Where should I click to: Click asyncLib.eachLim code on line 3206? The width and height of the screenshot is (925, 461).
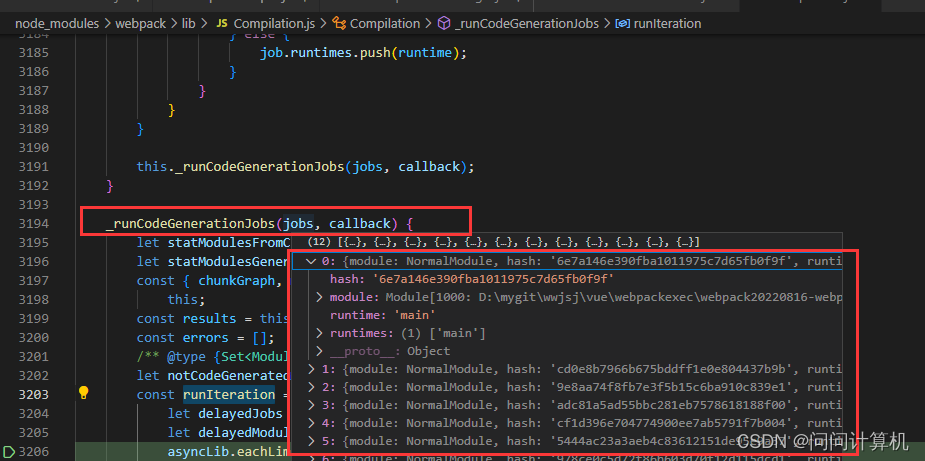click(x=230, y=452)
